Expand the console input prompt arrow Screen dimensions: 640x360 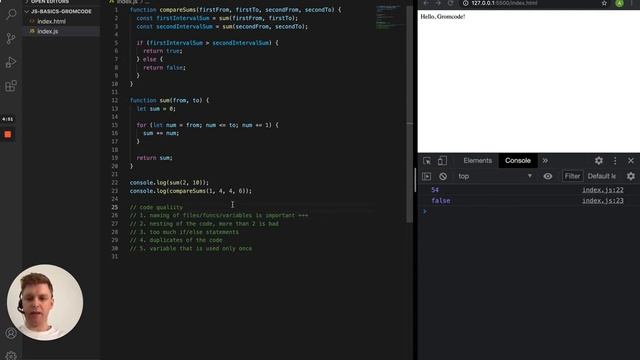click(x=425, y=211)
